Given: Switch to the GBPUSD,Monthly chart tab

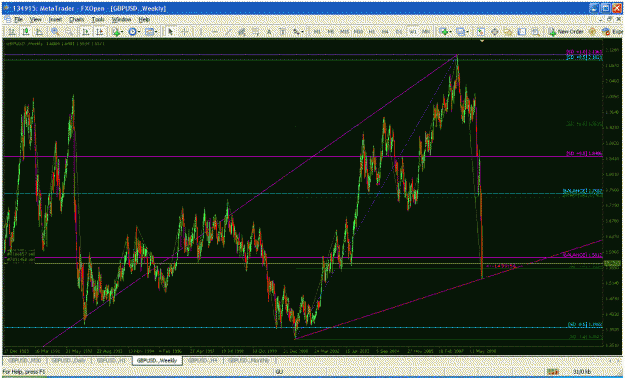Looking at the screenshot, I should (250, 360).
